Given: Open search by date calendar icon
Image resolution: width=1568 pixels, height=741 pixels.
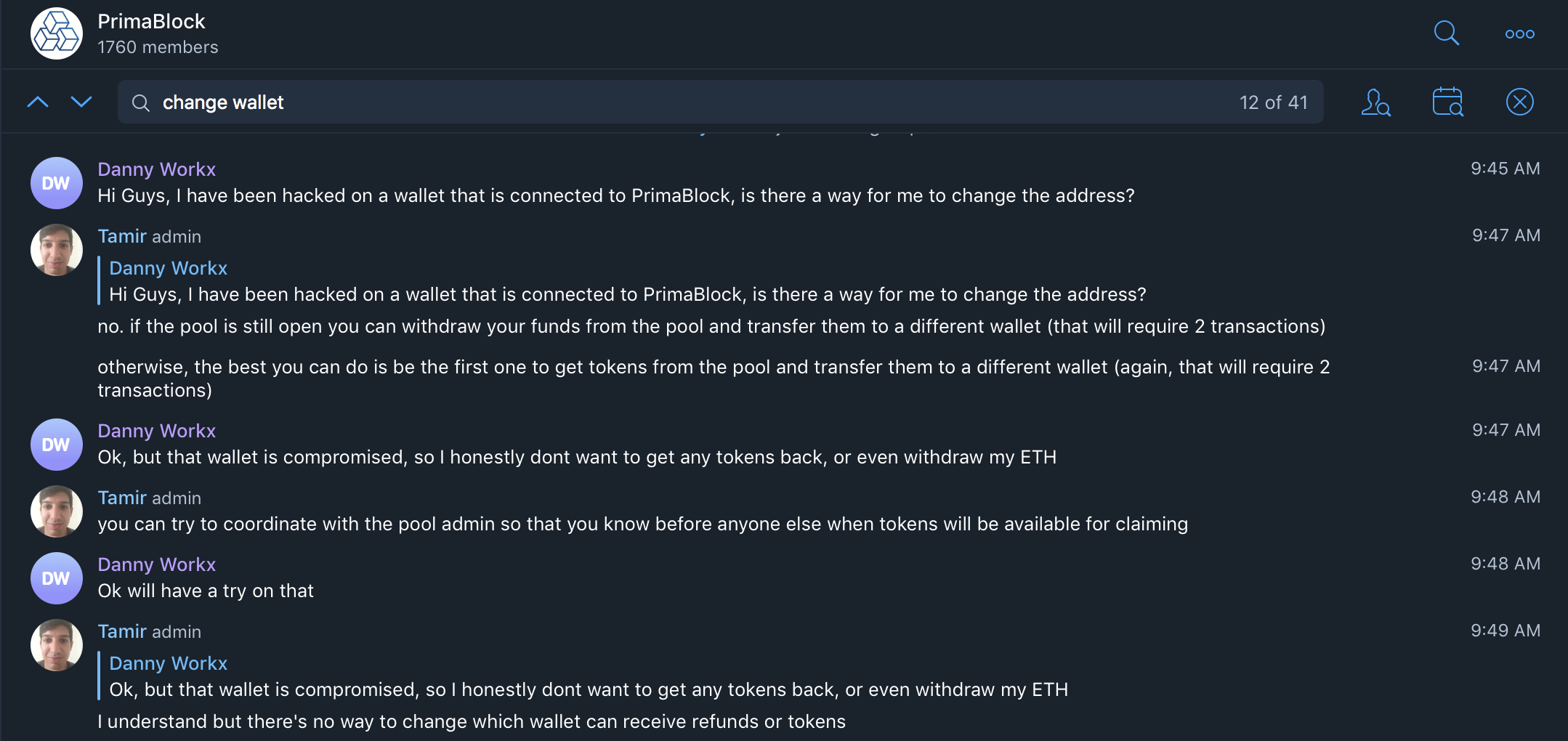Looking at the screenshot, I should (1447, 102).
